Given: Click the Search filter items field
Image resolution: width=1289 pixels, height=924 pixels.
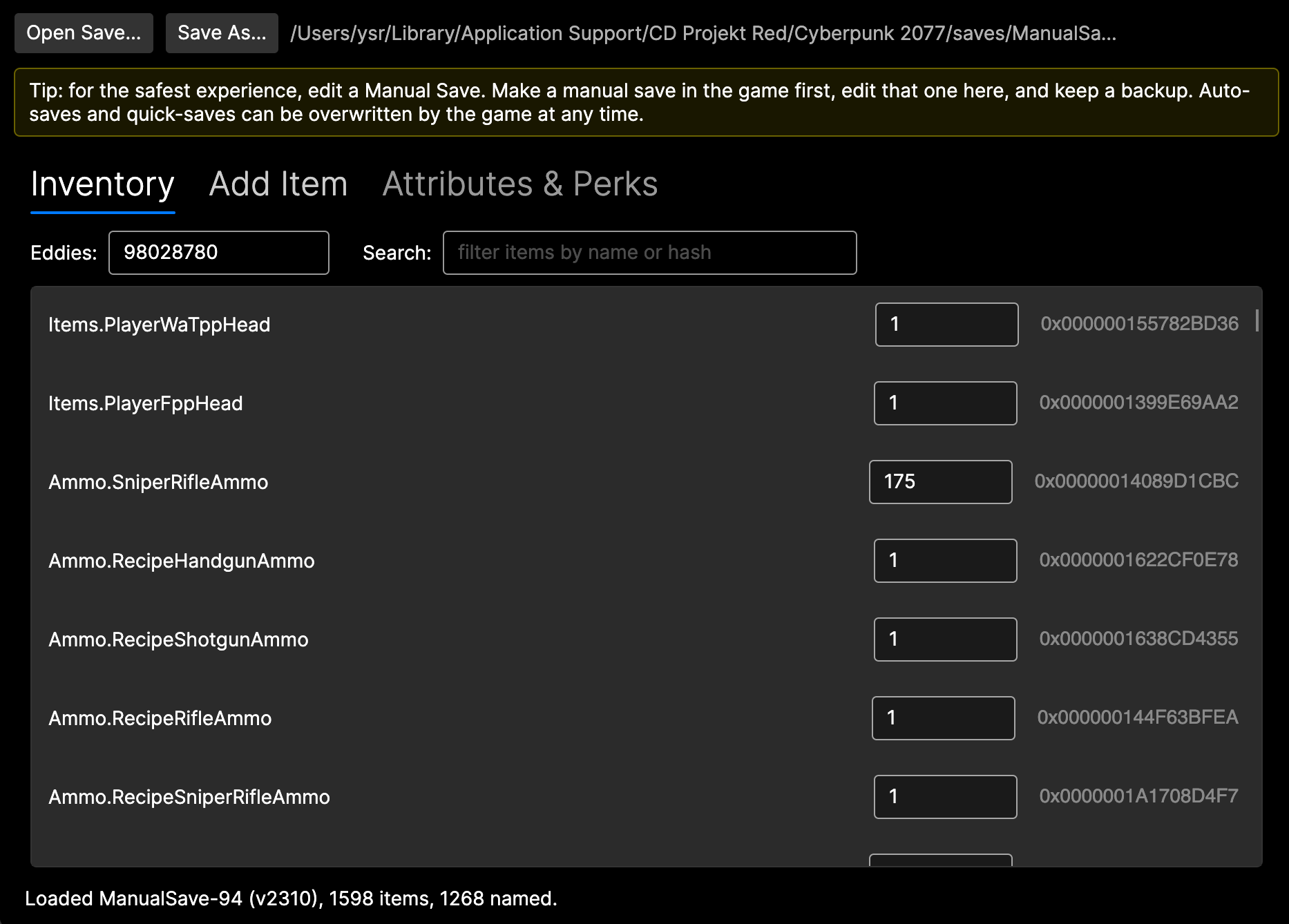Looking at the screenshot, I should click(650, 253).
